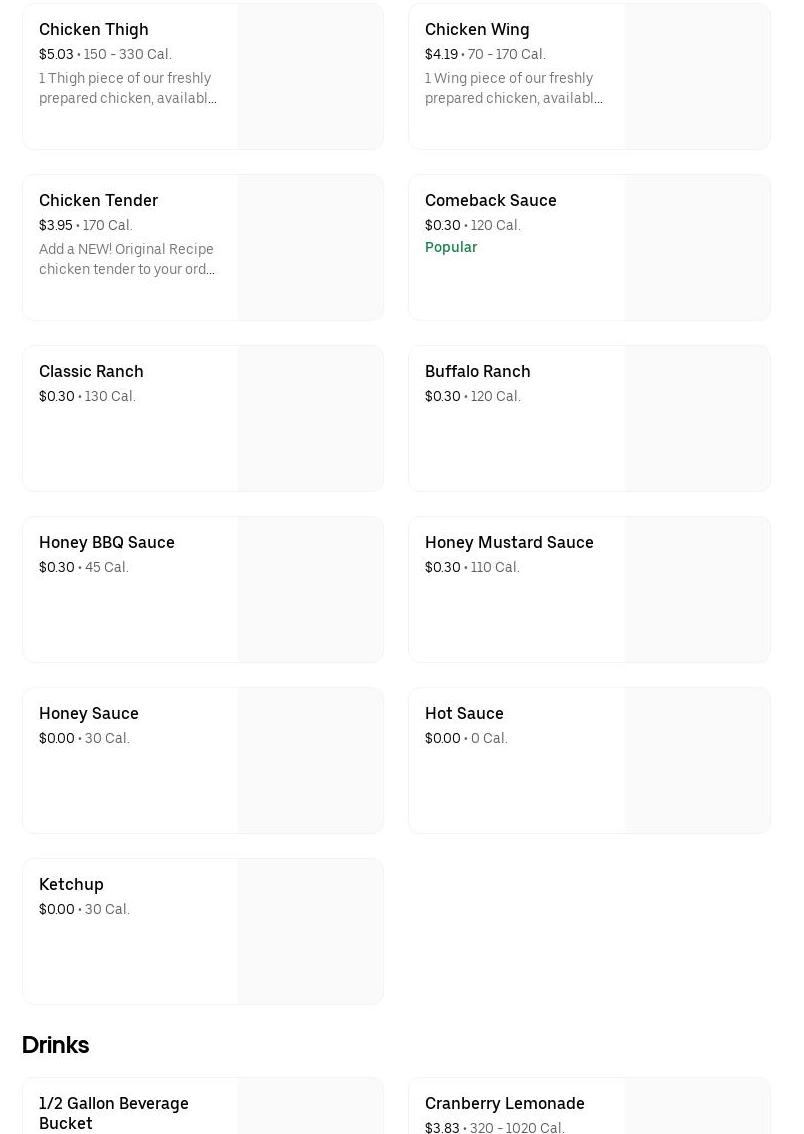Select the Buffalo Ranch item
The height and width of the screenshot is (1134, 804).
pyautogui.click(x=589, y=418)
